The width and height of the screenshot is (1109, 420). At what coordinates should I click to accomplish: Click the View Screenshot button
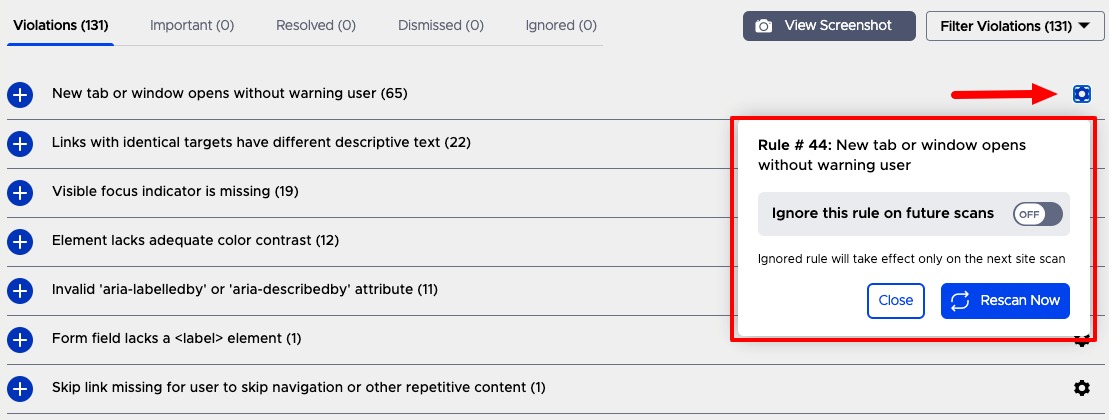829,26
